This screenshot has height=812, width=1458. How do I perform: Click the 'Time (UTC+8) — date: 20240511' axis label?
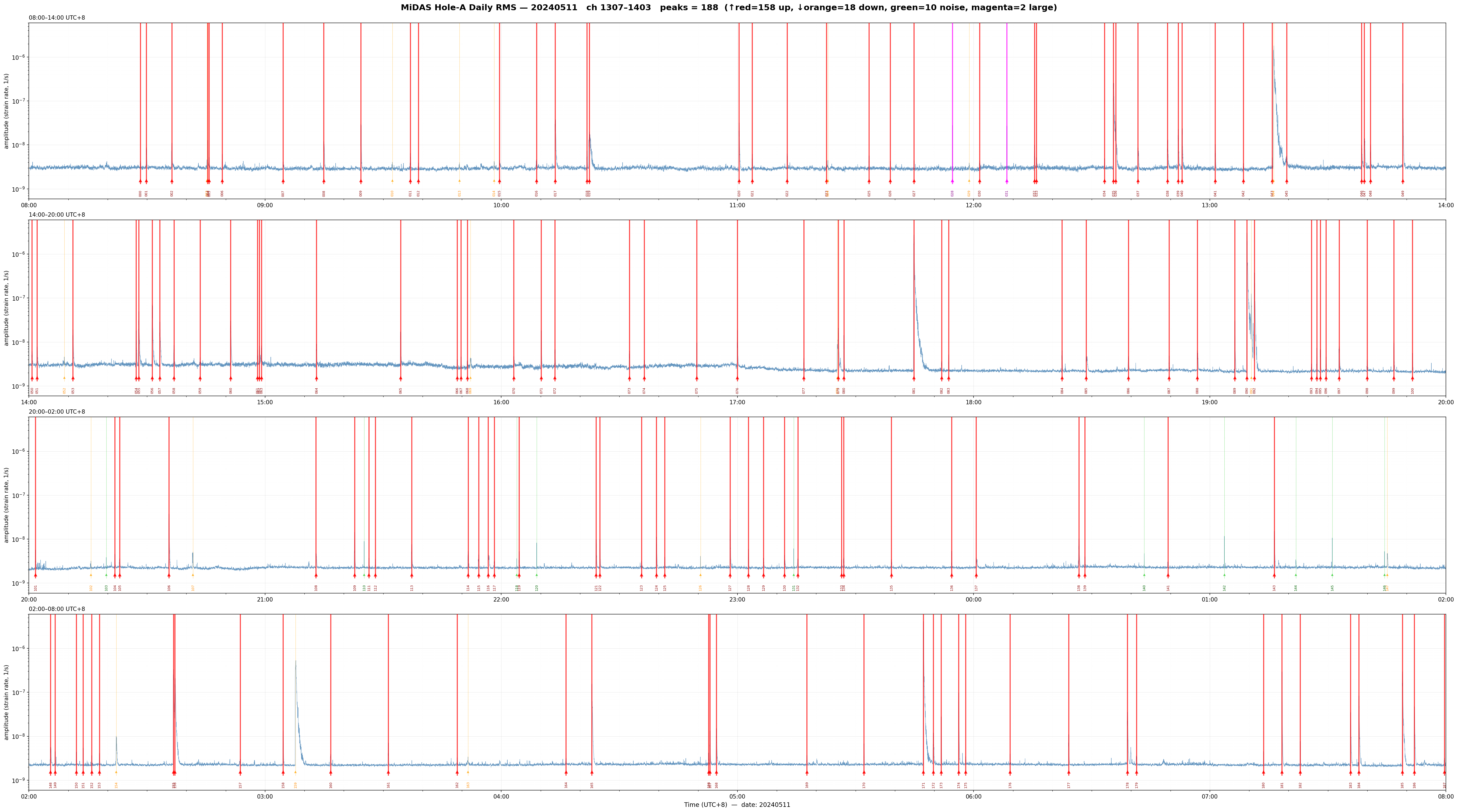(x=737, y=805)
